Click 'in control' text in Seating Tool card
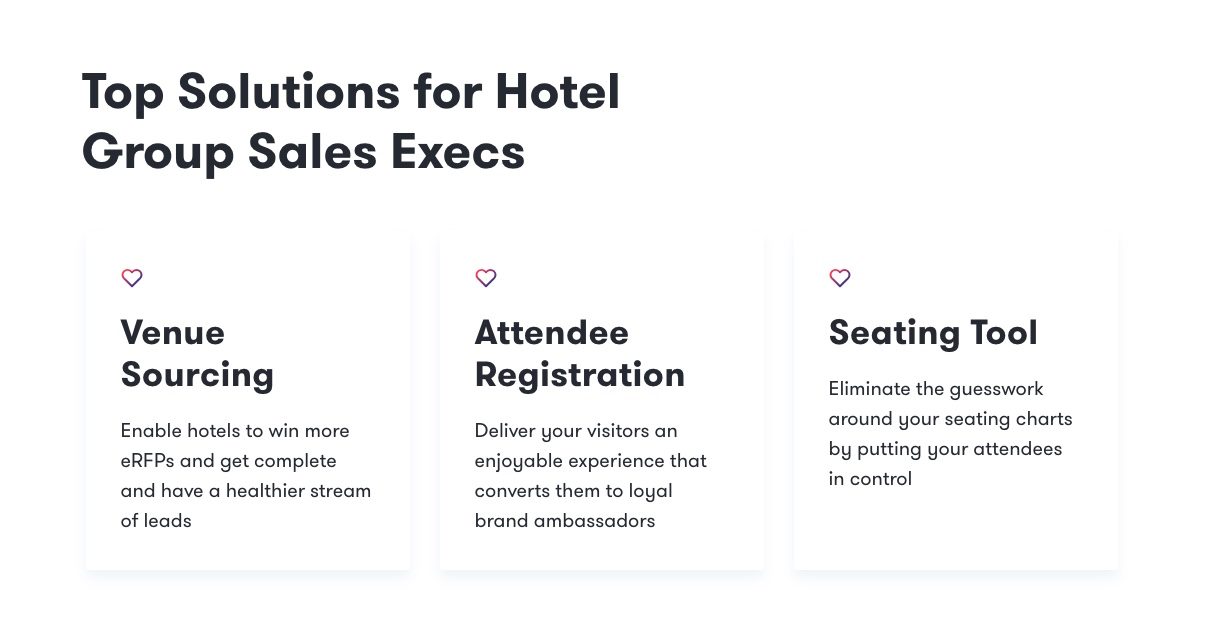Viewport: 1221px width, 642px height. point(870,479)
